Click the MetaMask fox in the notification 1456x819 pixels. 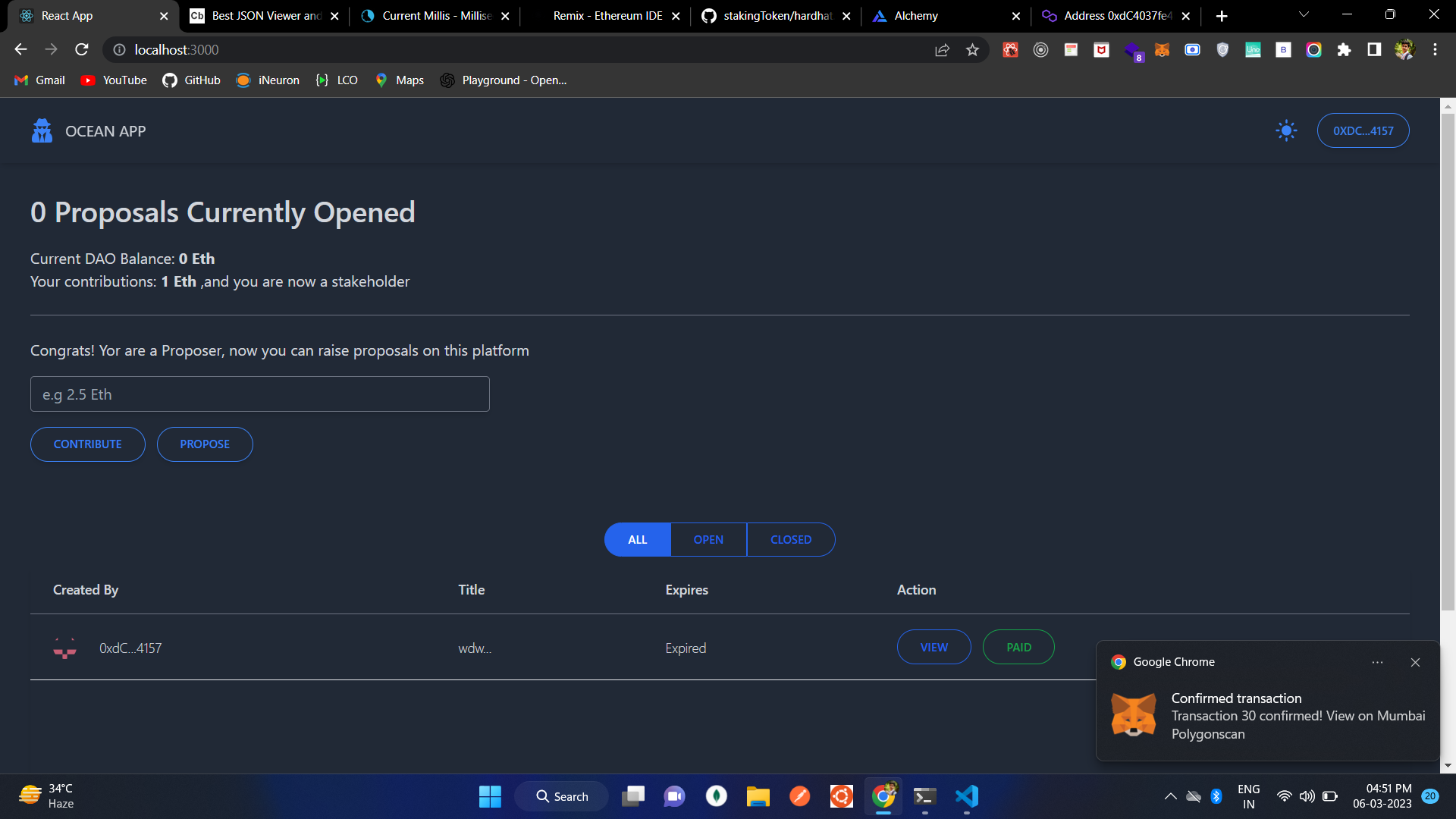(x=1133, y=714)
